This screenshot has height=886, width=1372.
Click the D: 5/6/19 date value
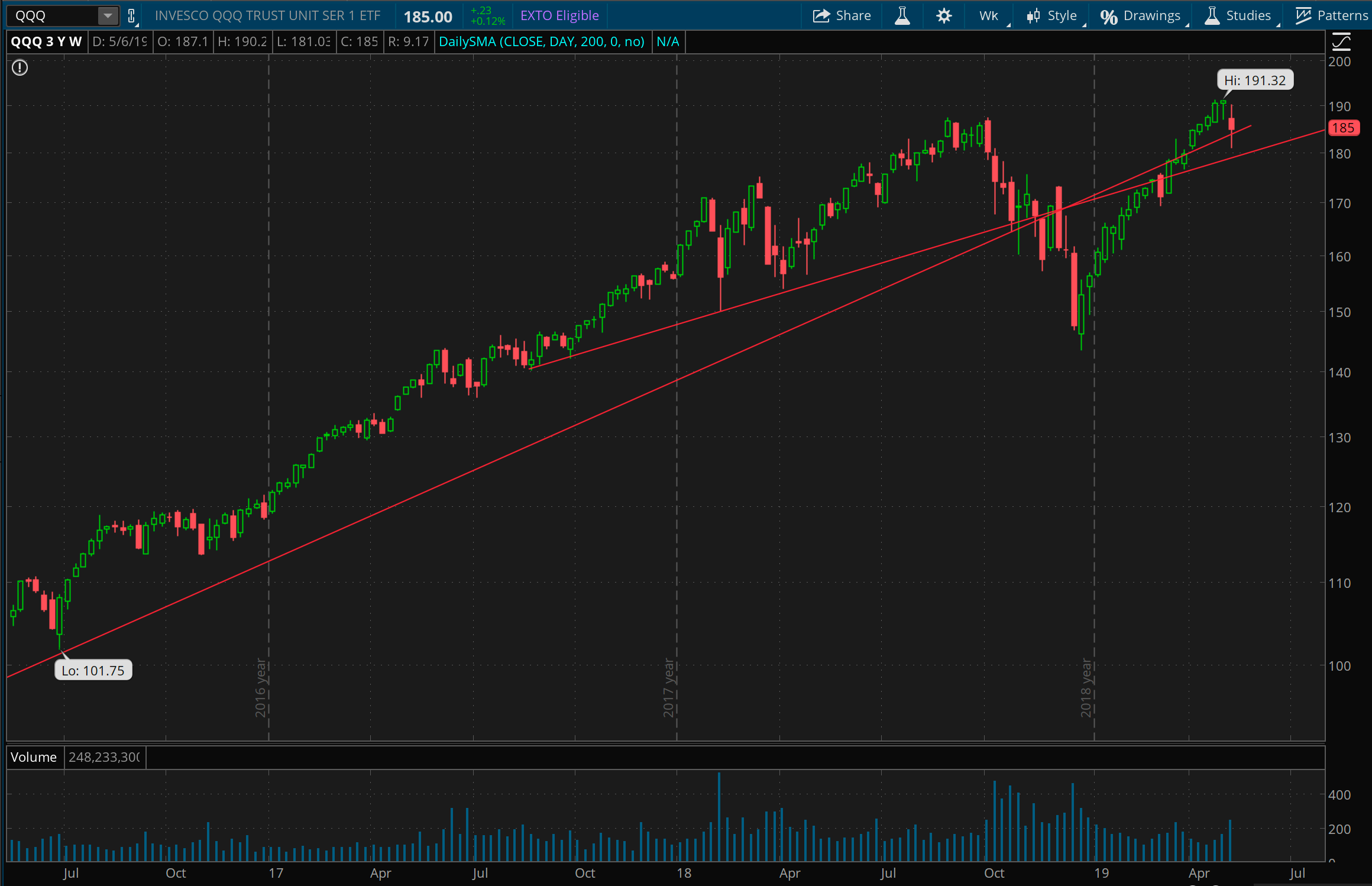pos(119,42)
